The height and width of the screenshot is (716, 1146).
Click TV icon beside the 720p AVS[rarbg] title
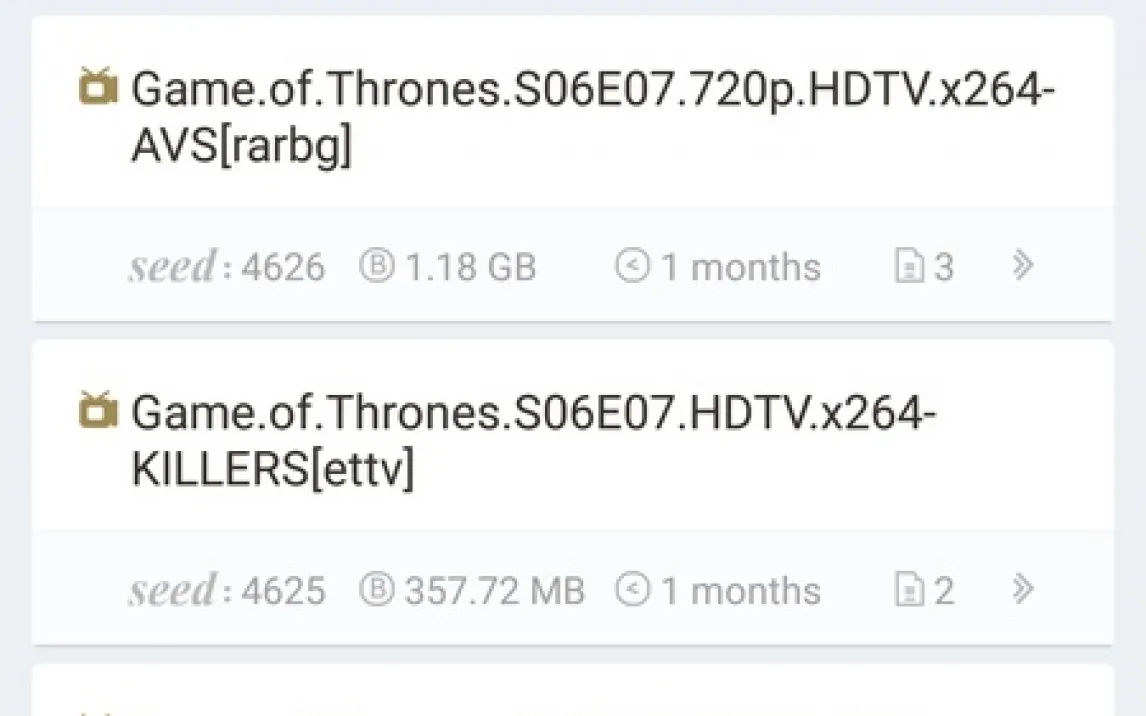coord(98,87)
